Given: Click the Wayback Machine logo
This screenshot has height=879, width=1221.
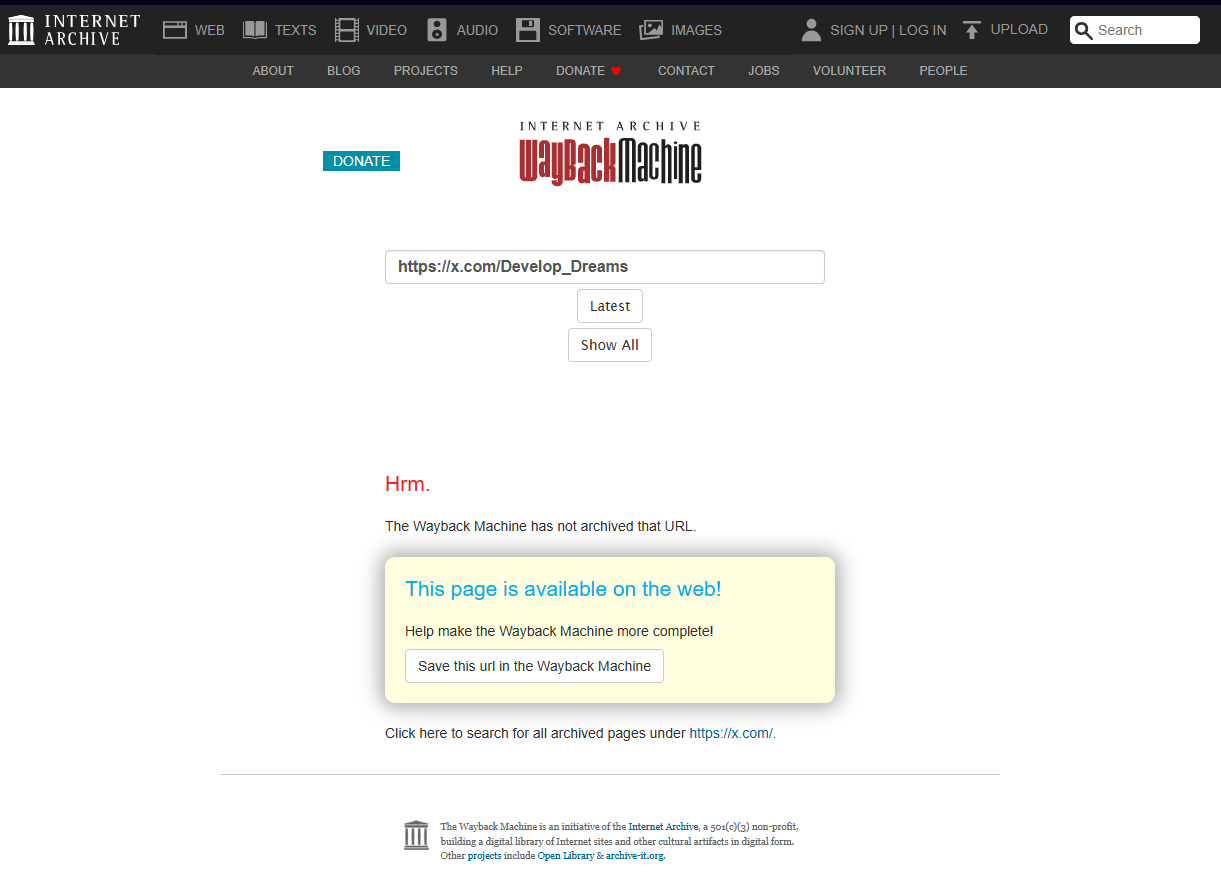Looking at the screenshot, I should (610, 153).
